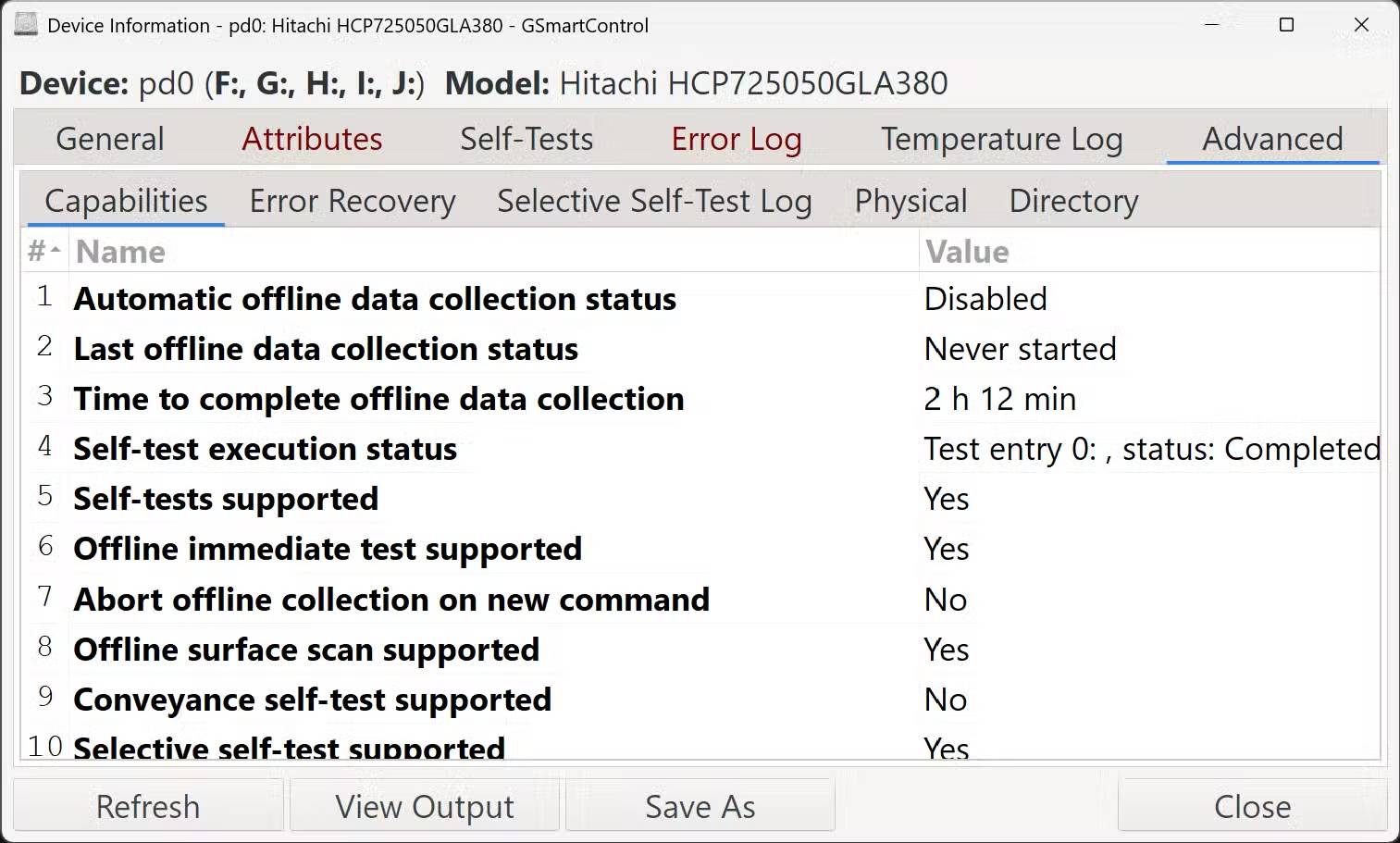
Task: View the Temperature Log tab
Action: [1001, 139]
